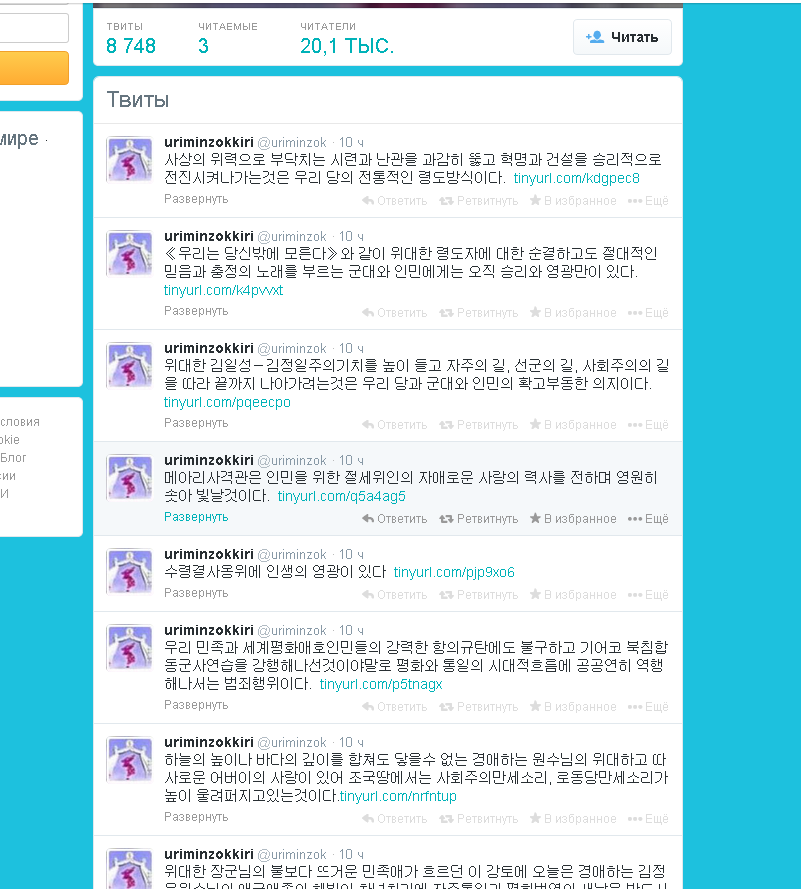Screen dimensions: 801x889
Task: Expand the tweet with link tinyurl.com/q5a4ag5
Action: tap(196, 517)
